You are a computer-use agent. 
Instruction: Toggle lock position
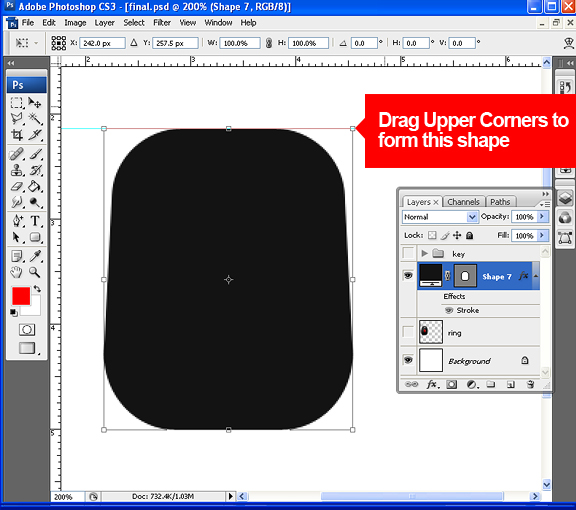(x=457, y=235)
